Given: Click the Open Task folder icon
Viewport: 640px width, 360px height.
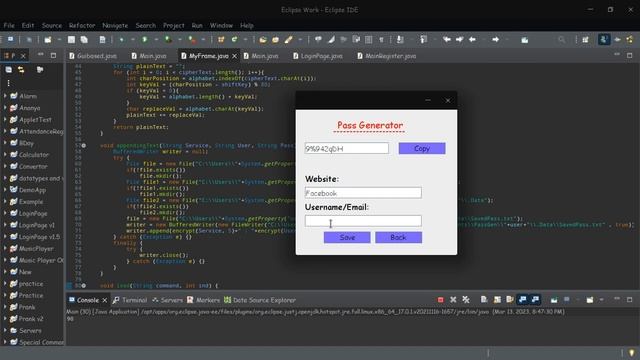Looking at the screenshot, I should pos(276,40).
